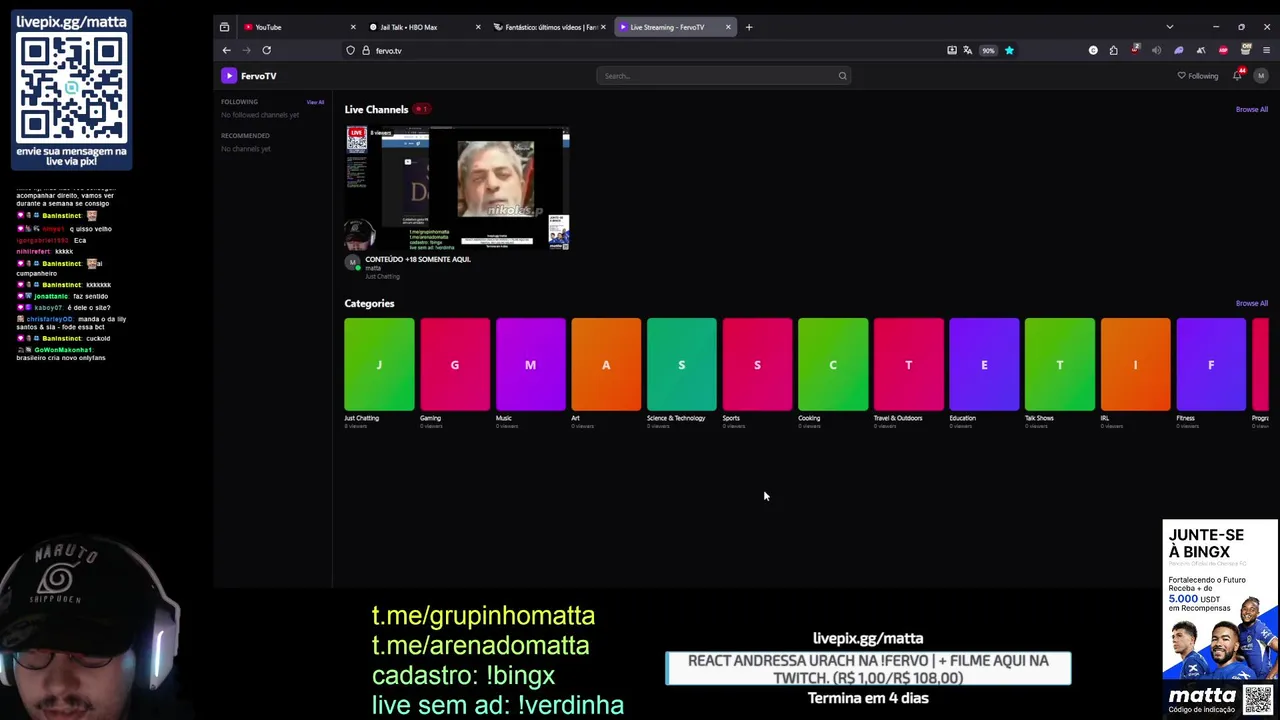Open the browser extensions puzzle icon
Screen dimensions: 1280x720
[1114, 50]
